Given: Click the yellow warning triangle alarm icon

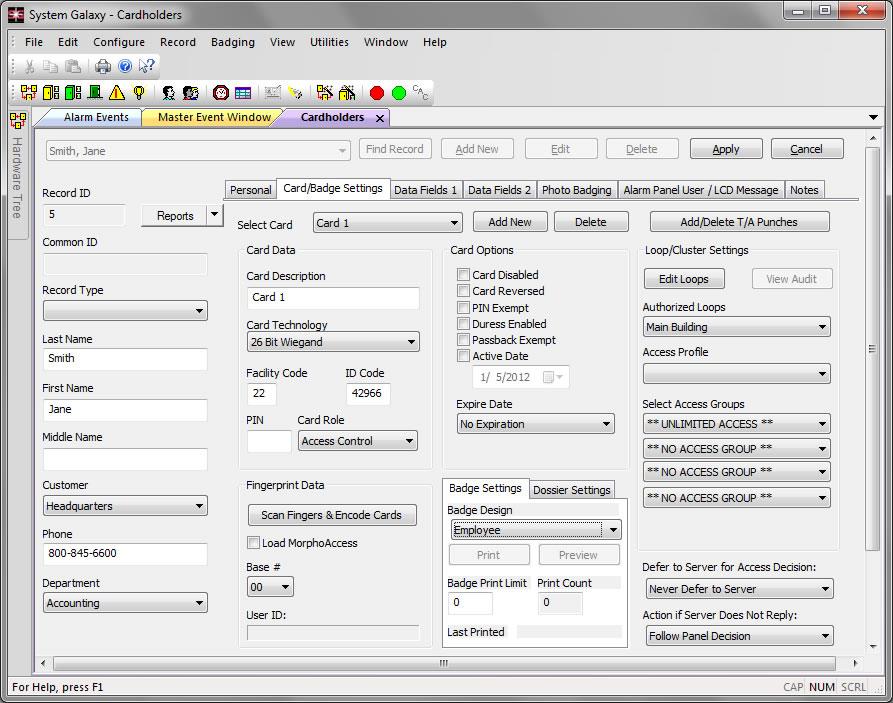Looking at the screenshot, I should [x=117, y=93].
